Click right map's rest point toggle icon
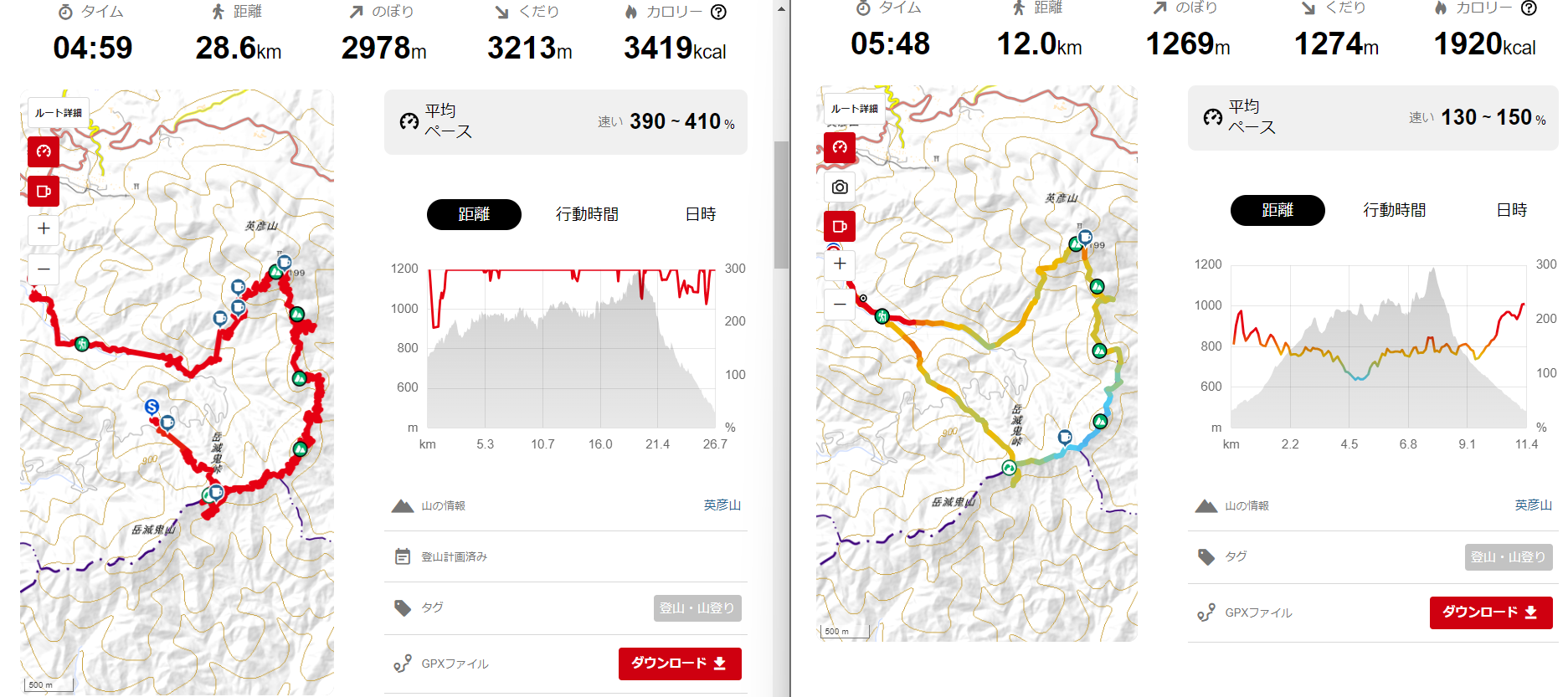This screenshot has height=697, width=1568. point(840,226)
